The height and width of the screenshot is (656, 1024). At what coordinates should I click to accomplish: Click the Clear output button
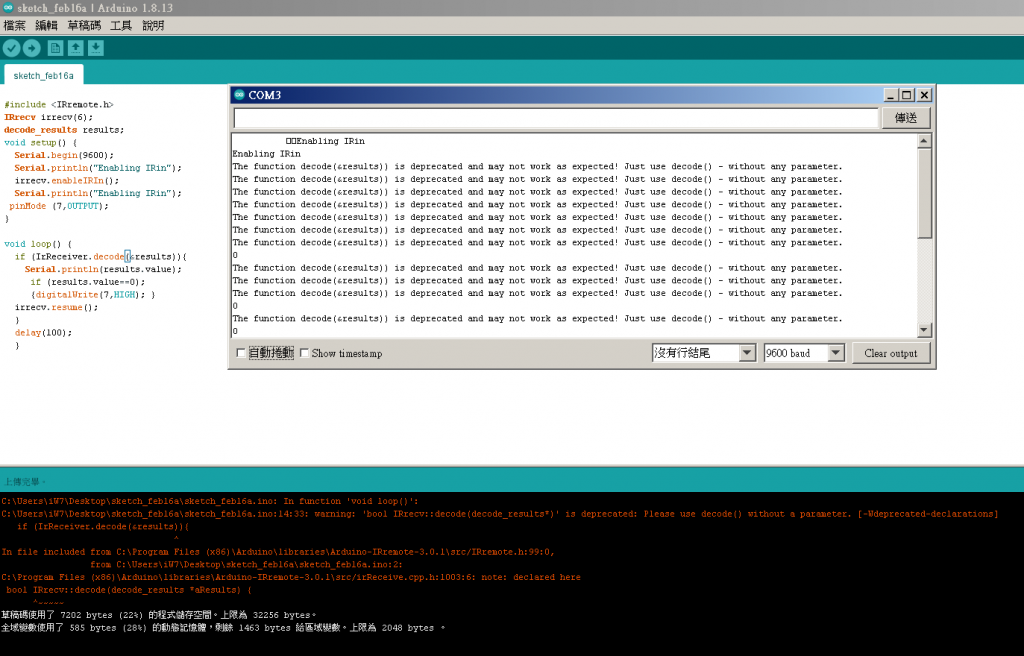click(891, 353)
